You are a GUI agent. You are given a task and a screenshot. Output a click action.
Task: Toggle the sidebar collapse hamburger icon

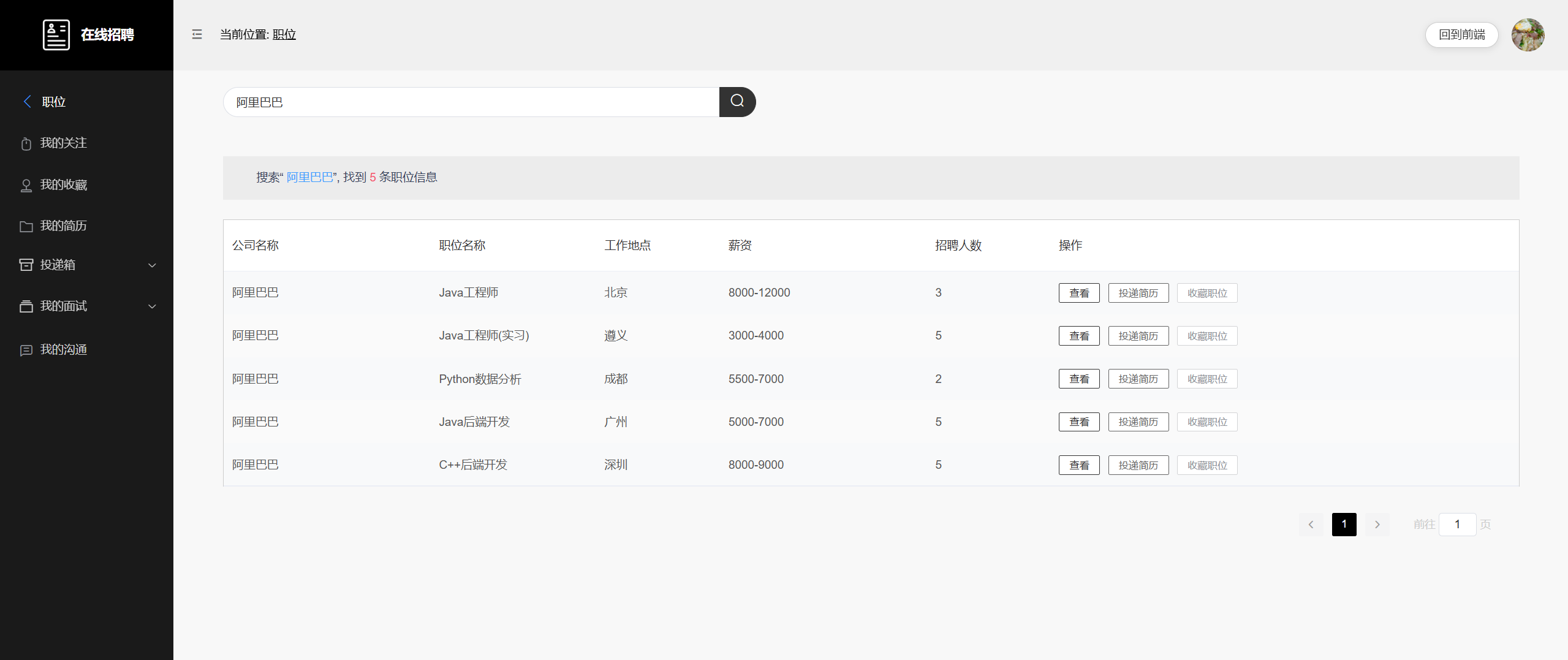click(x=197, y=34)
